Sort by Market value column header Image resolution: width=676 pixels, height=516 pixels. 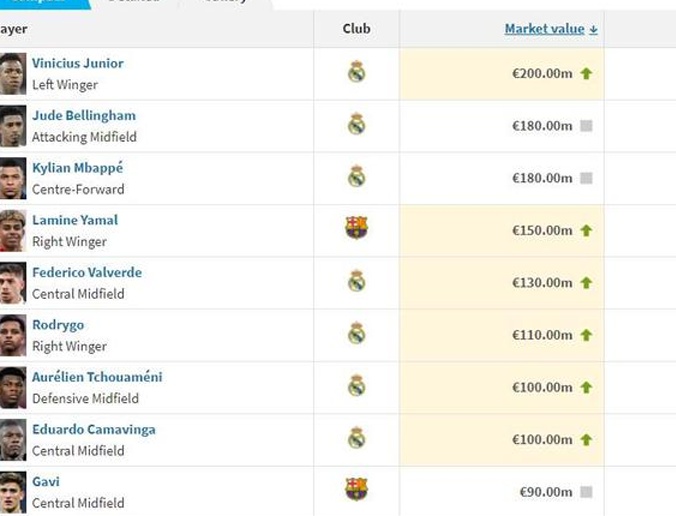click(545, 29)
